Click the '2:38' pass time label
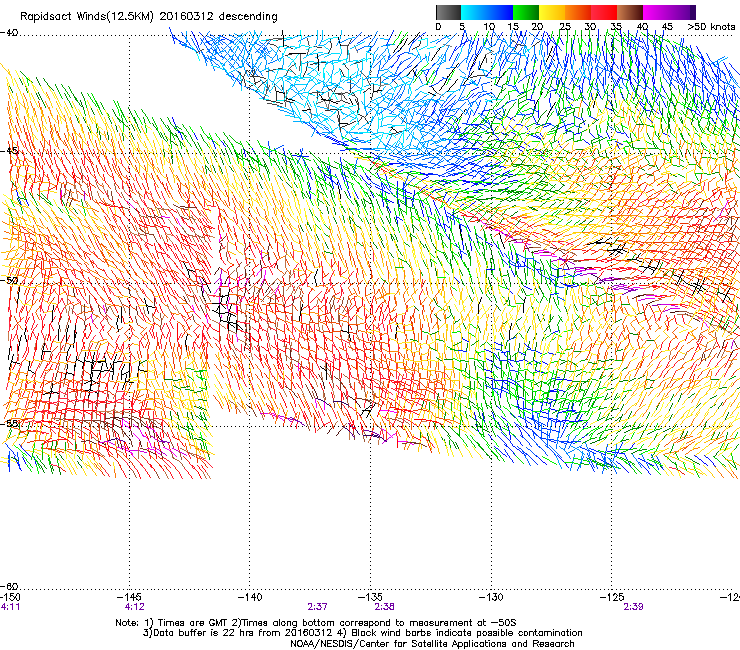 pos(384,607)
